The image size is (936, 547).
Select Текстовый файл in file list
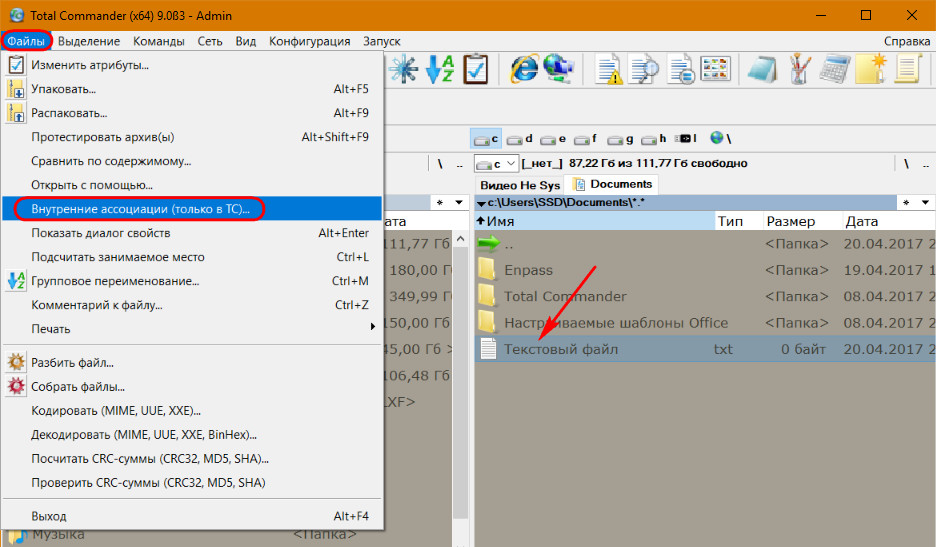(705, 349)
